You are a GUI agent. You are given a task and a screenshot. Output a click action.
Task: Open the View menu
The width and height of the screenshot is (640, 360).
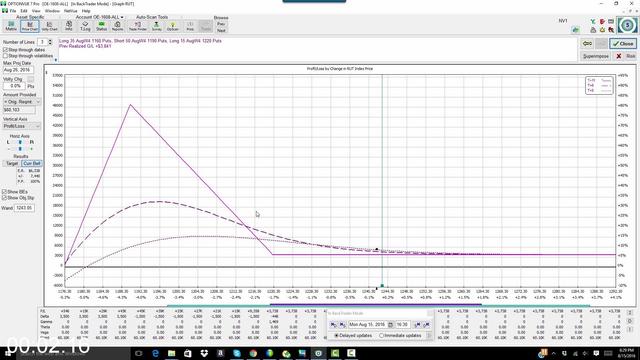click(36, 11)
